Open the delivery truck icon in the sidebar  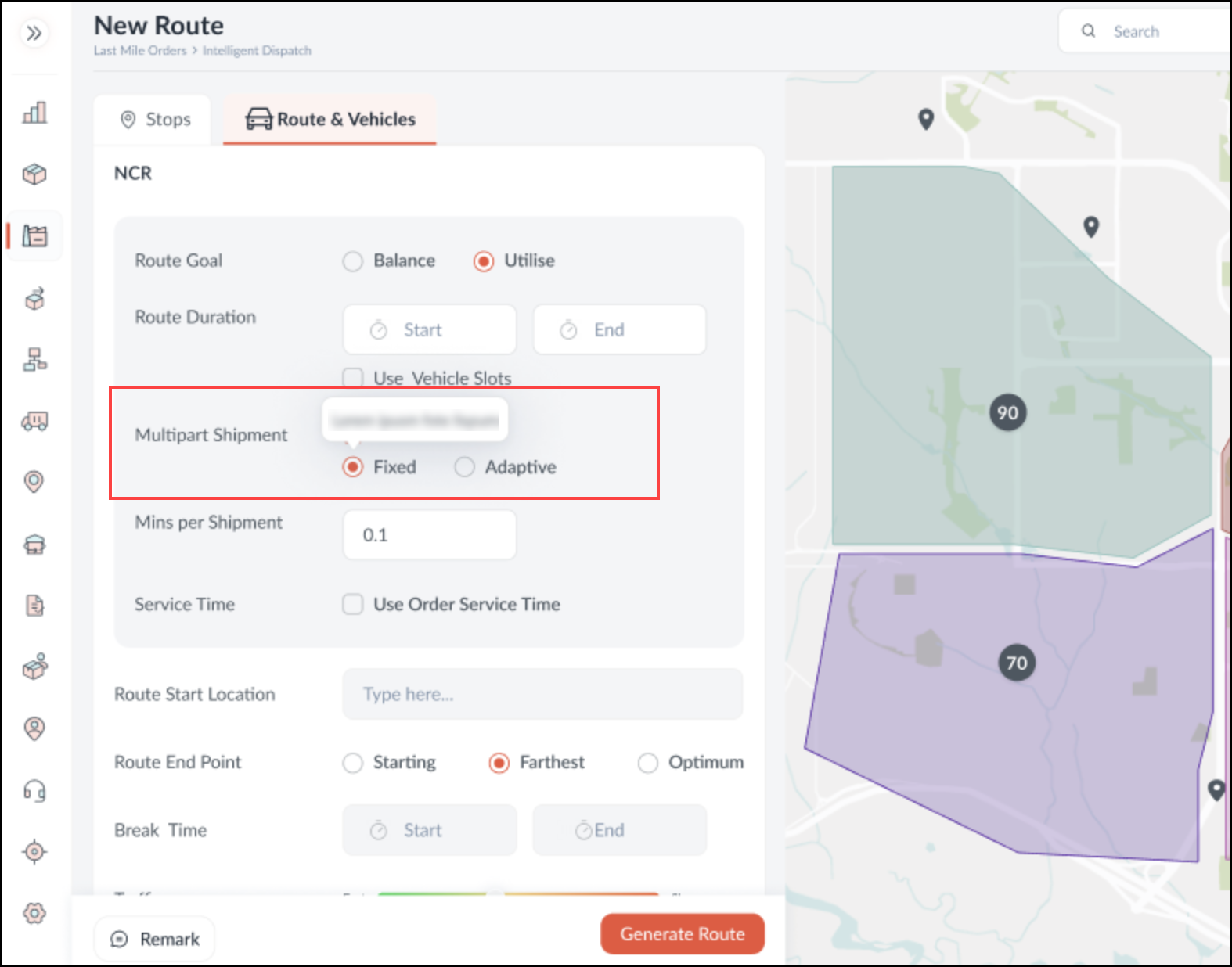[34, 422]
